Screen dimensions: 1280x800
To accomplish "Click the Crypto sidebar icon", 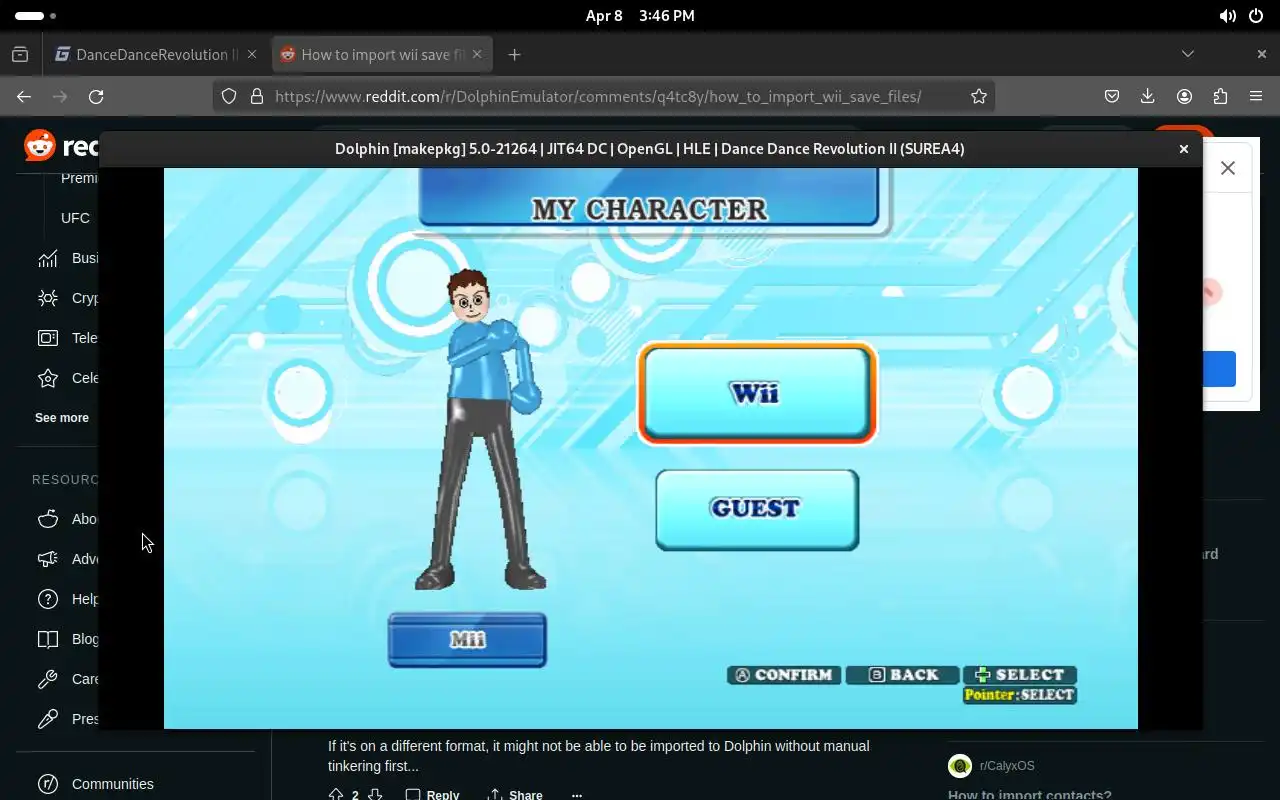I will pos(48,298).
